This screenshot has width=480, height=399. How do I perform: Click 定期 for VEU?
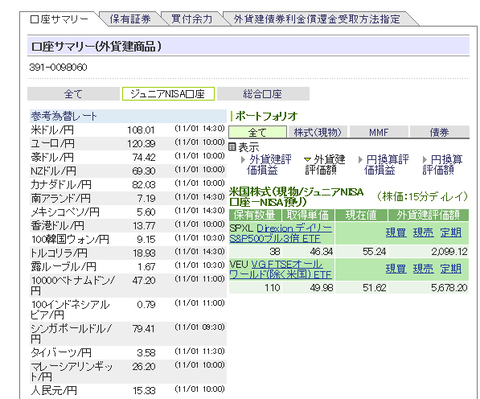[x=451, y=268]
